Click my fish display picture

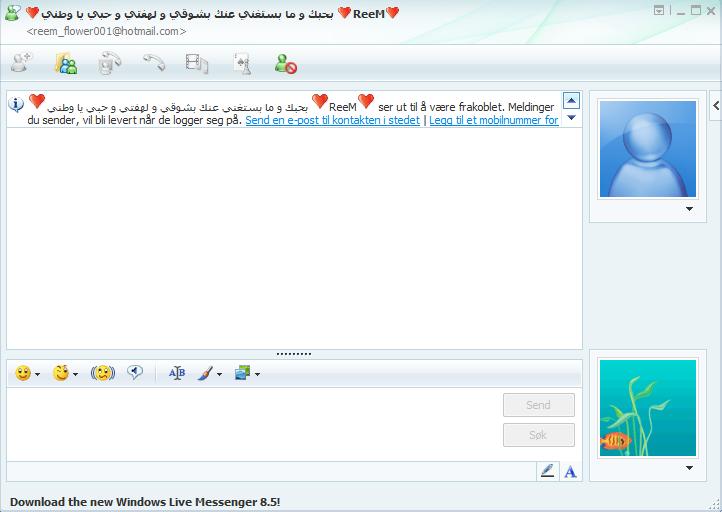[x=648, y=408]
